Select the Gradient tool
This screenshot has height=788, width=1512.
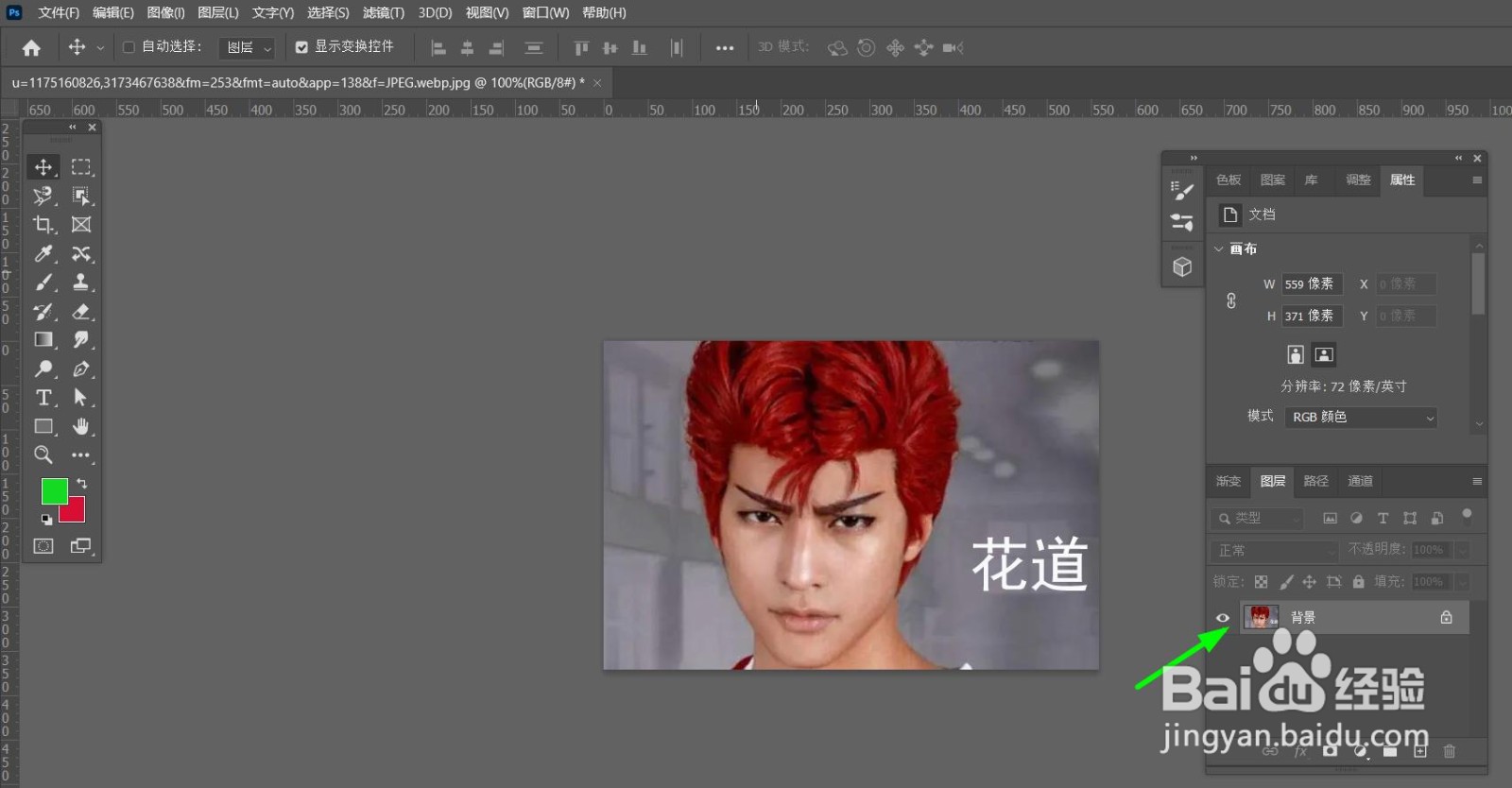tap(43, 340)
